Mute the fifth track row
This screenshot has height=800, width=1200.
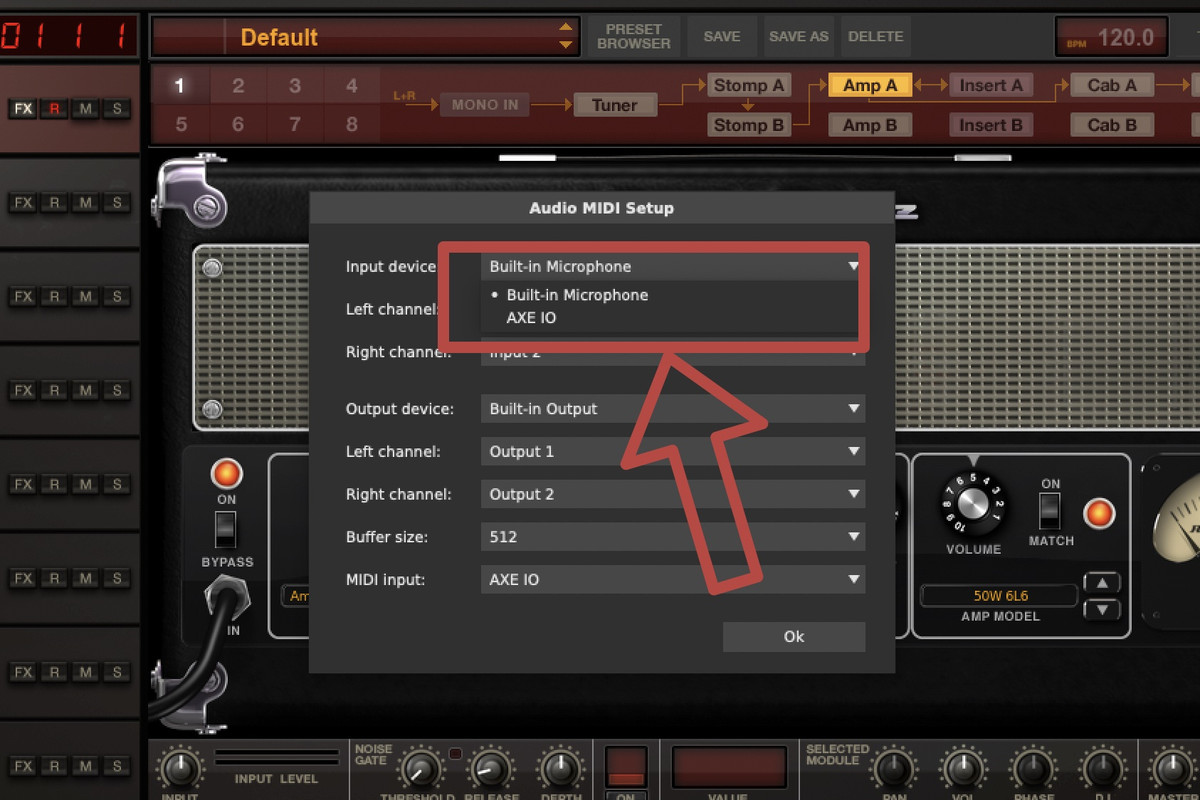(x=86, y=484)
